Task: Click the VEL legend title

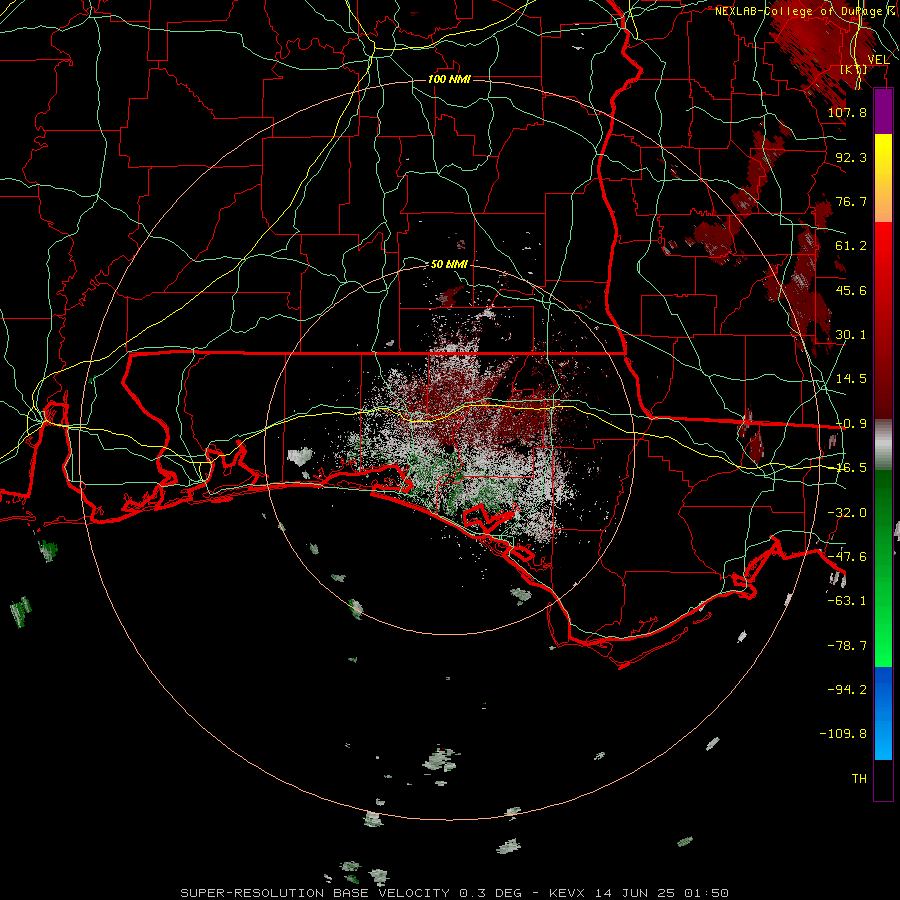Action: [x=878, y=60]
